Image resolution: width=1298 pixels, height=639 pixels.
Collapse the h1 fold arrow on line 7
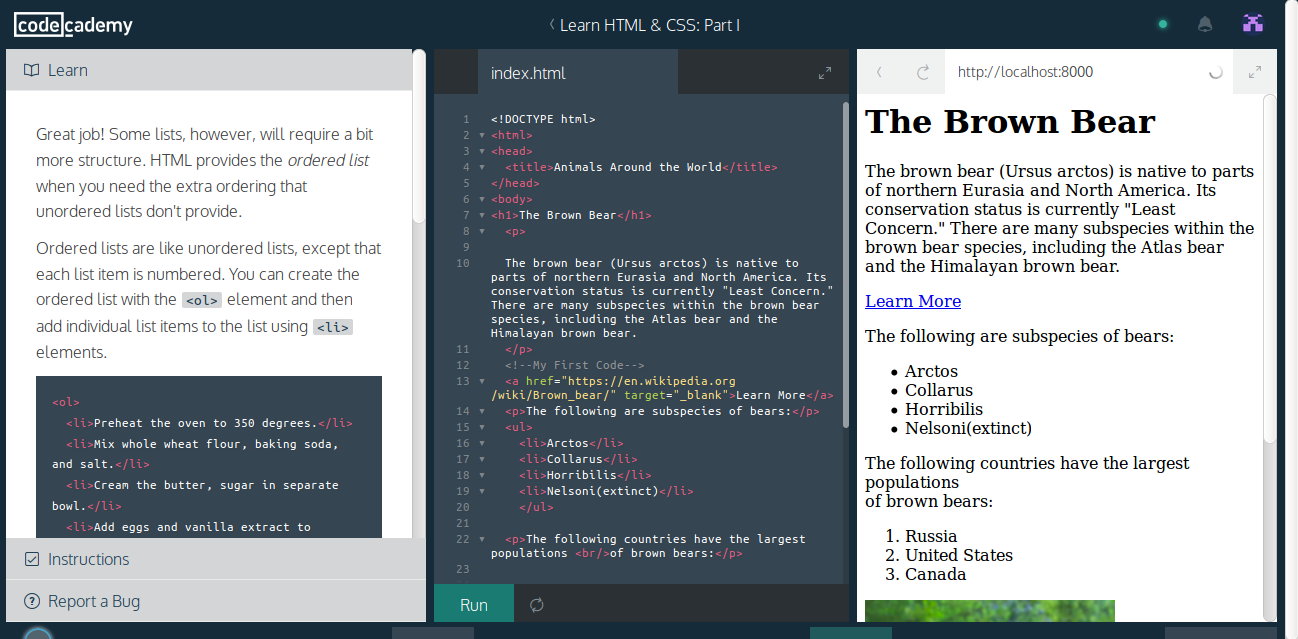coord(482,215)
